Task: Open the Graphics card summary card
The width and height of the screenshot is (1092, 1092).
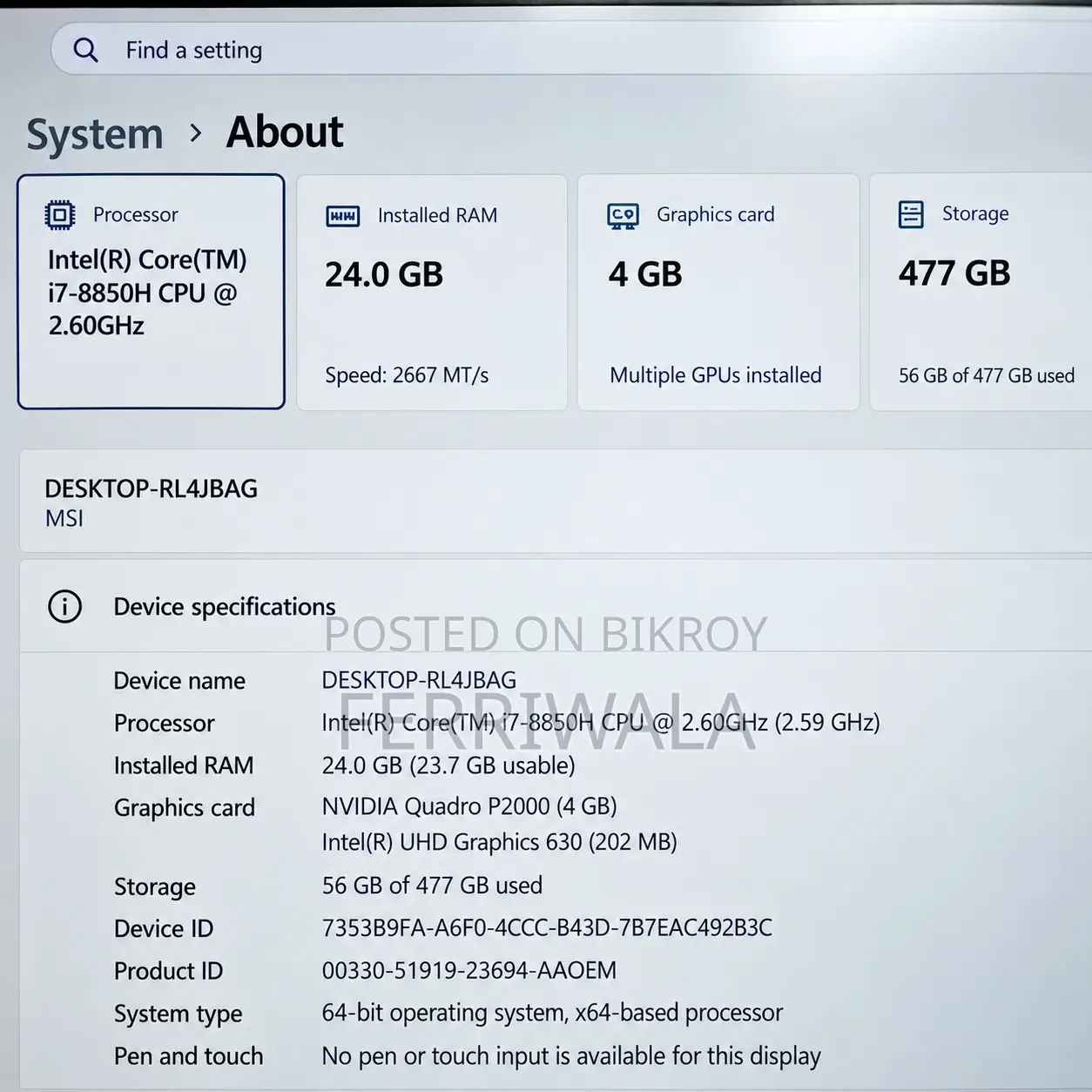Action: (x=718, y=293)
